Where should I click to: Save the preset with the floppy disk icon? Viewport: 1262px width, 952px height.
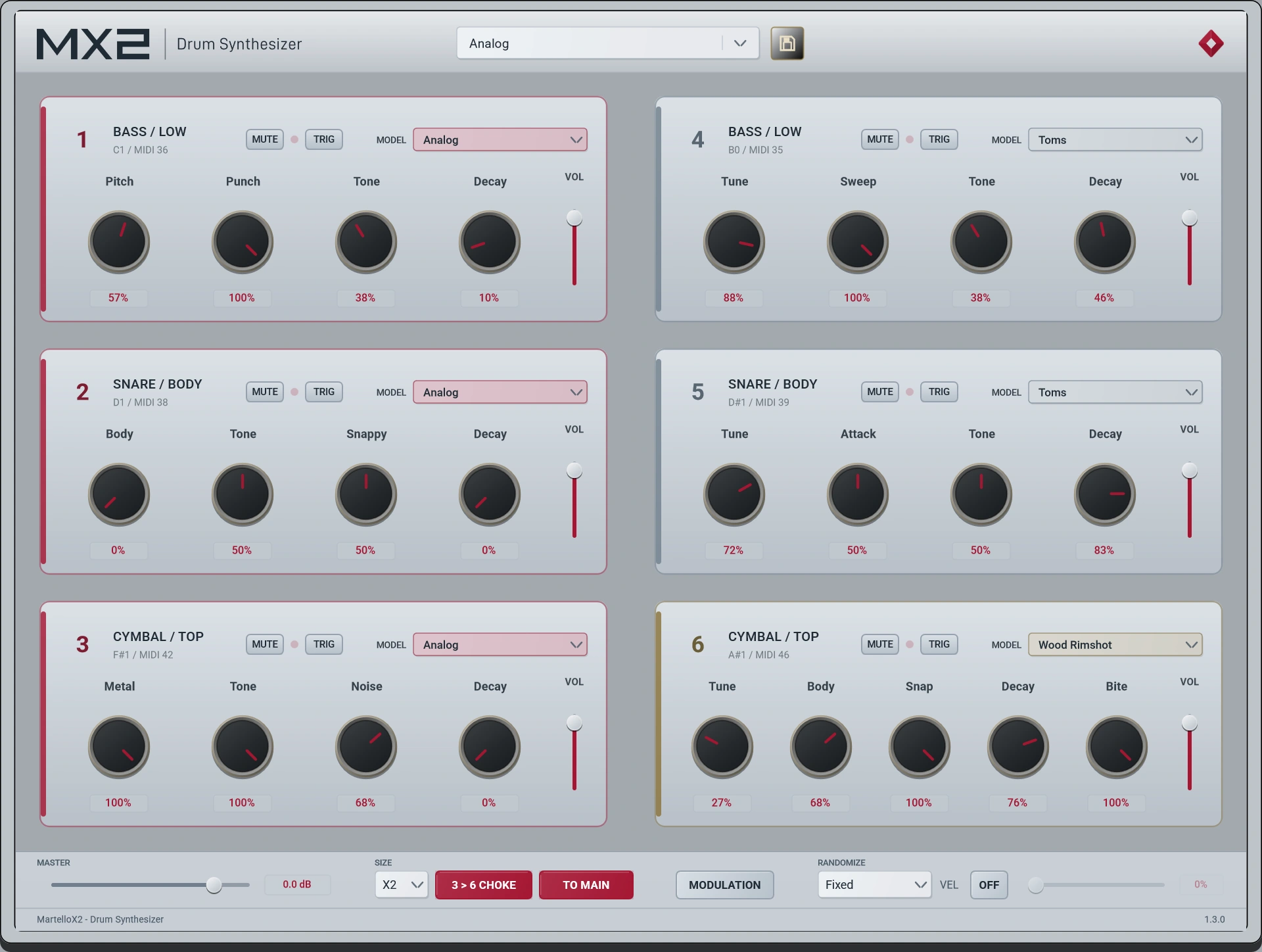click(x=787, y=43)
